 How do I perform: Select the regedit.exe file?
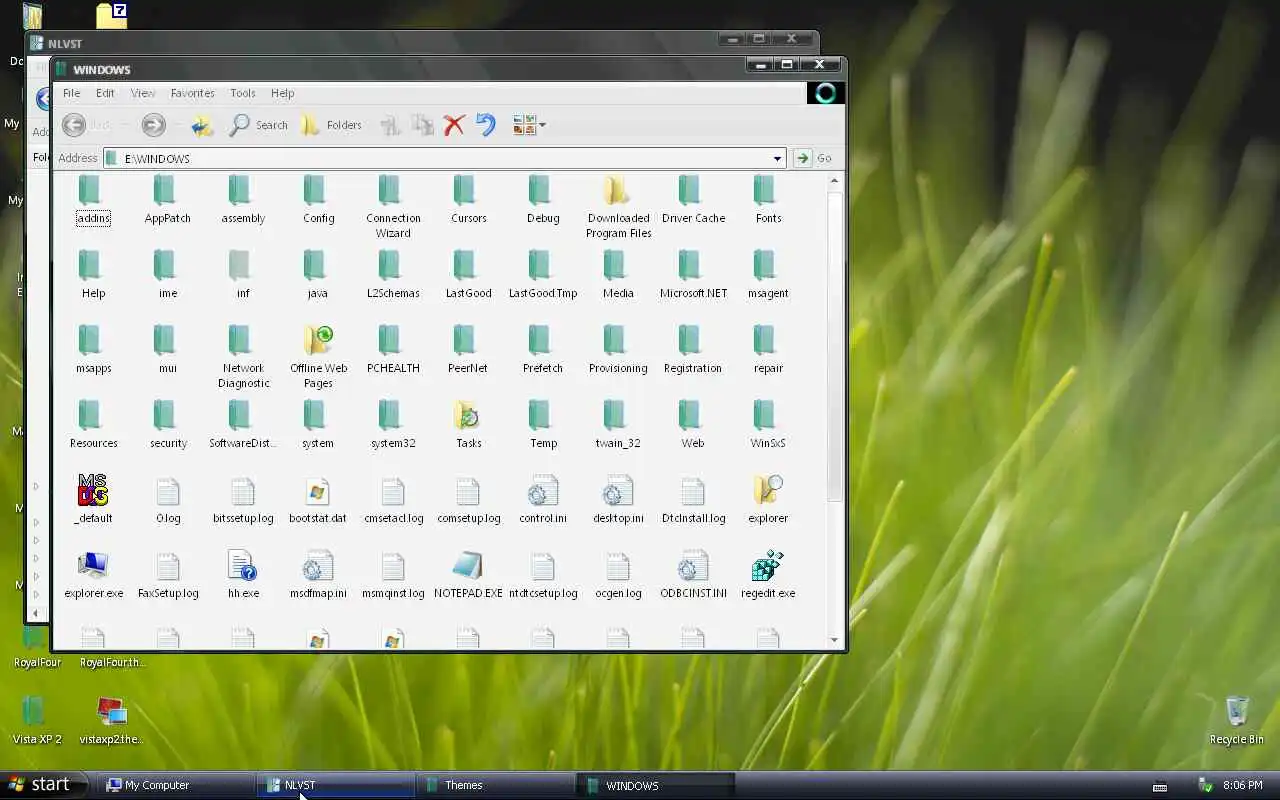(x=768, y=575)
